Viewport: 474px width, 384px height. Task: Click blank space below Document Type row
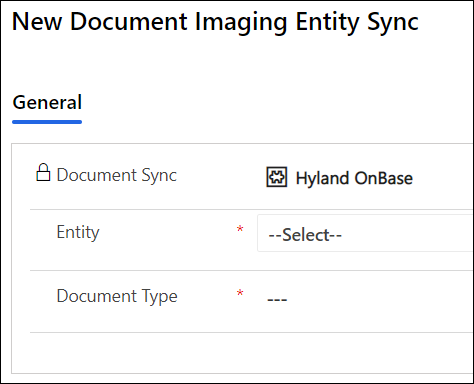[242, 353]
